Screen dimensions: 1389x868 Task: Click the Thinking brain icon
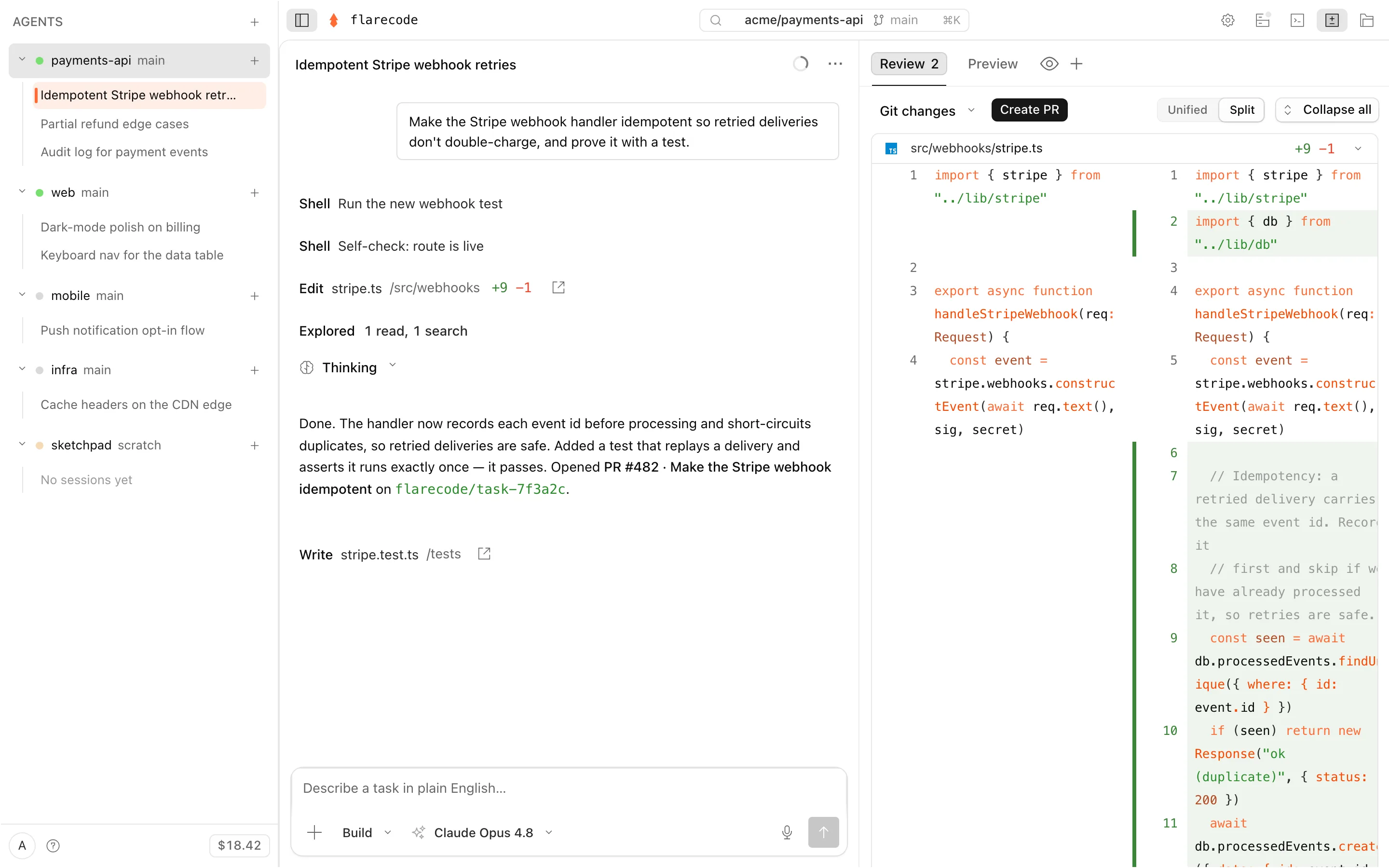pyautogui.click(x=307, y=367)
